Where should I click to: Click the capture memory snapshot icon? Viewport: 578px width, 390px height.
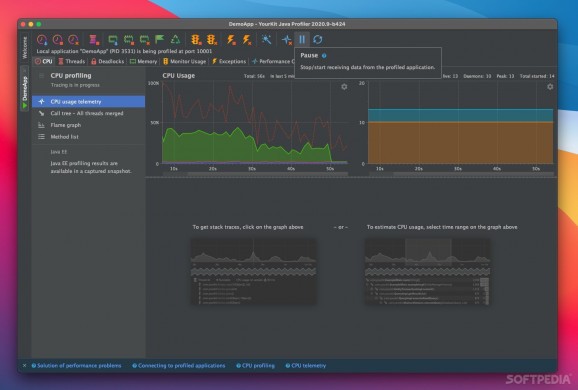113,39
